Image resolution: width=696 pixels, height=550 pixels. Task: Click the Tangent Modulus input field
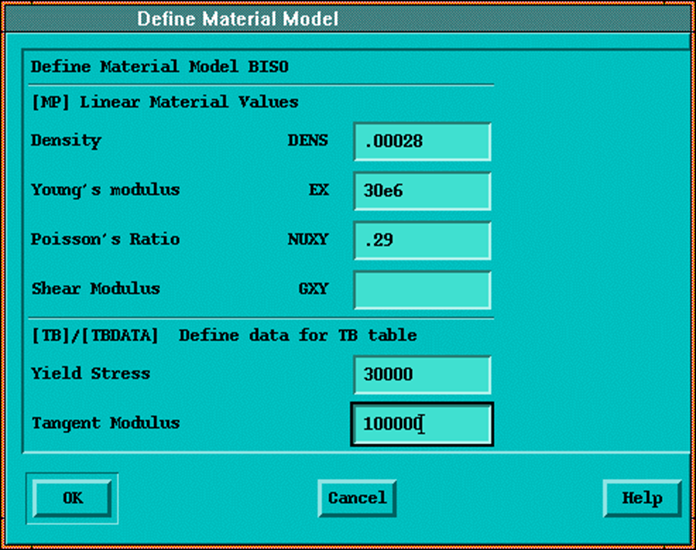422,424
